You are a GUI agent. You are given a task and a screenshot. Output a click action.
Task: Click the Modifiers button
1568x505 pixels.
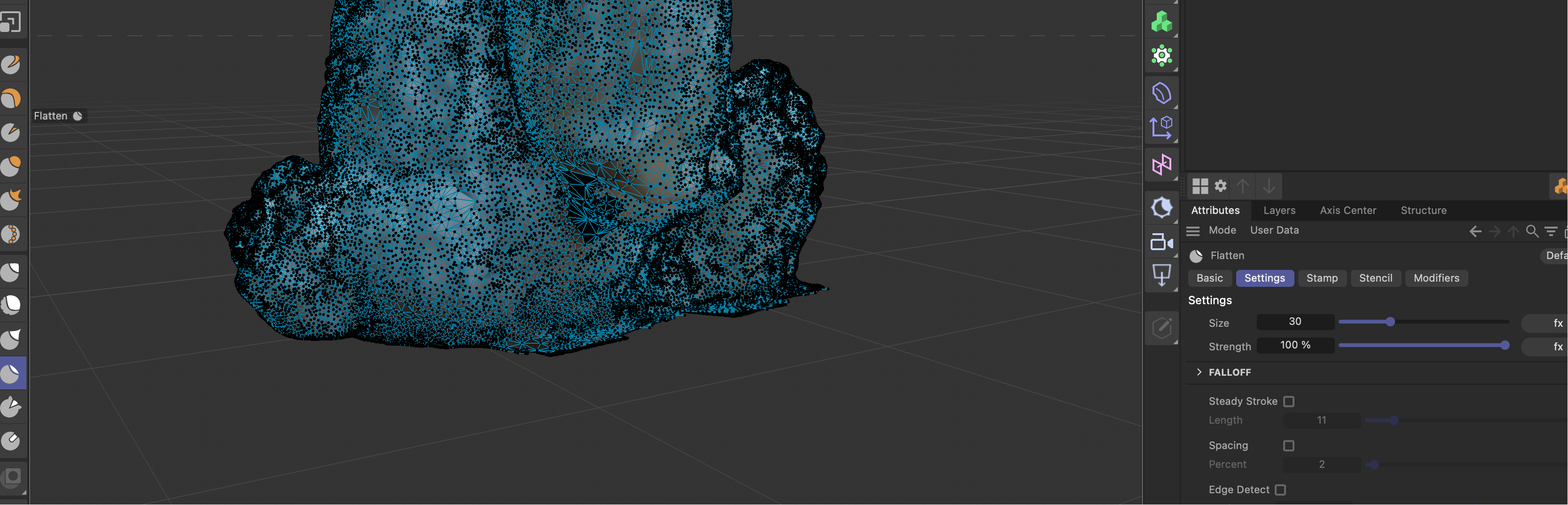(1436, 278)
